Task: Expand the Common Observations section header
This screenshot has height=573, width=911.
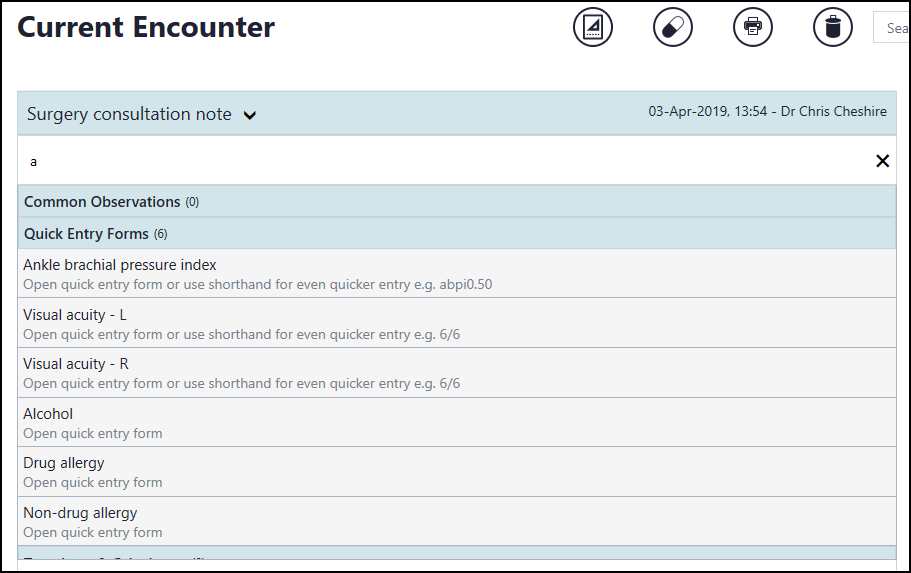Action: 102,202
